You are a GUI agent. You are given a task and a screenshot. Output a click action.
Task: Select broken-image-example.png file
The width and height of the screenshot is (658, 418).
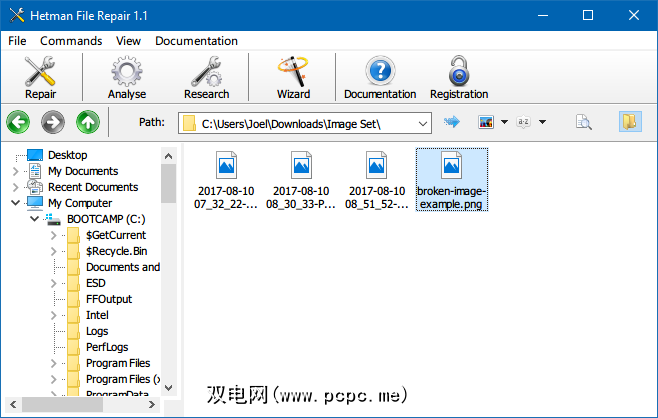[452, 180]
